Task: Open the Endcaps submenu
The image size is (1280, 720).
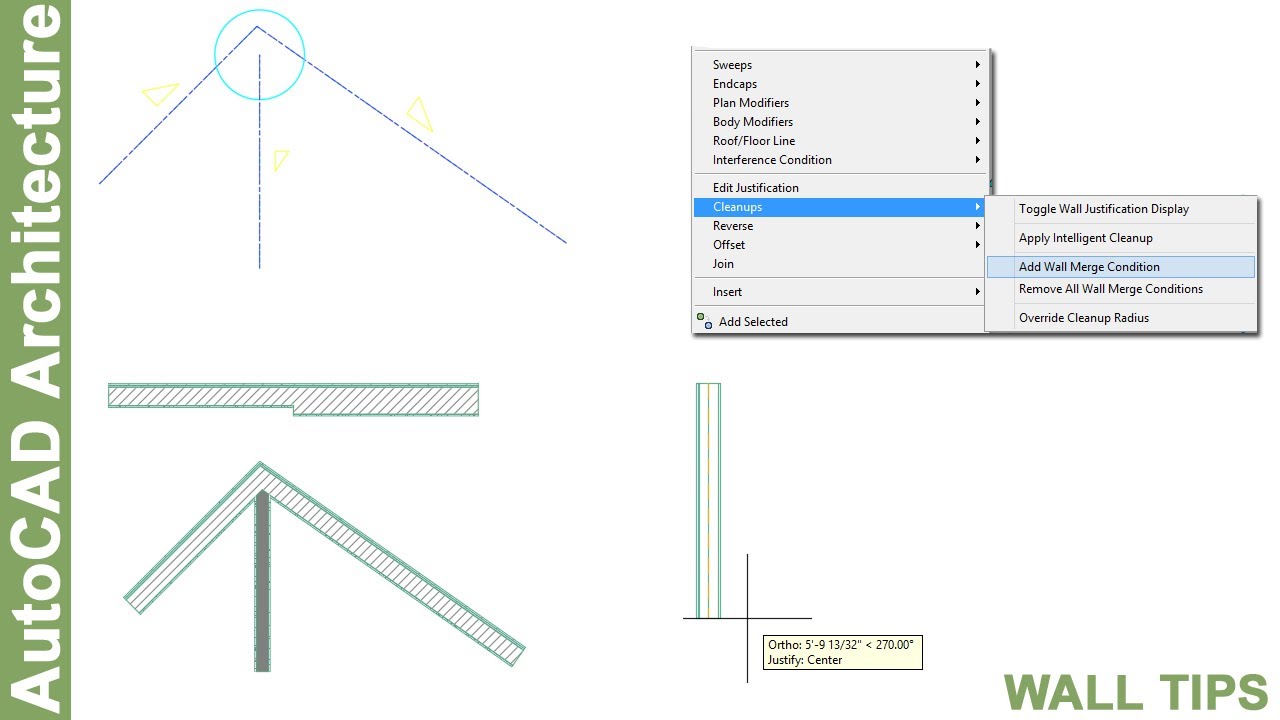Action: click(840, 84)
